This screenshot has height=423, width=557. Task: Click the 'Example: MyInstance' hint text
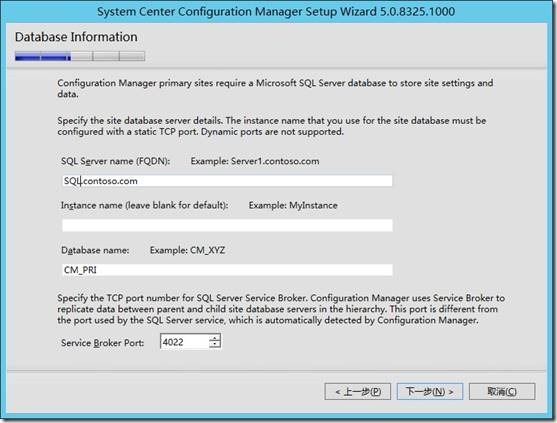point(293,205)
